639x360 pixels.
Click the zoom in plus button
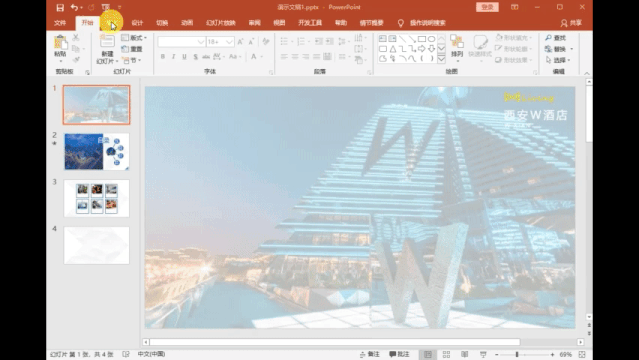click(x=552, y=354)
